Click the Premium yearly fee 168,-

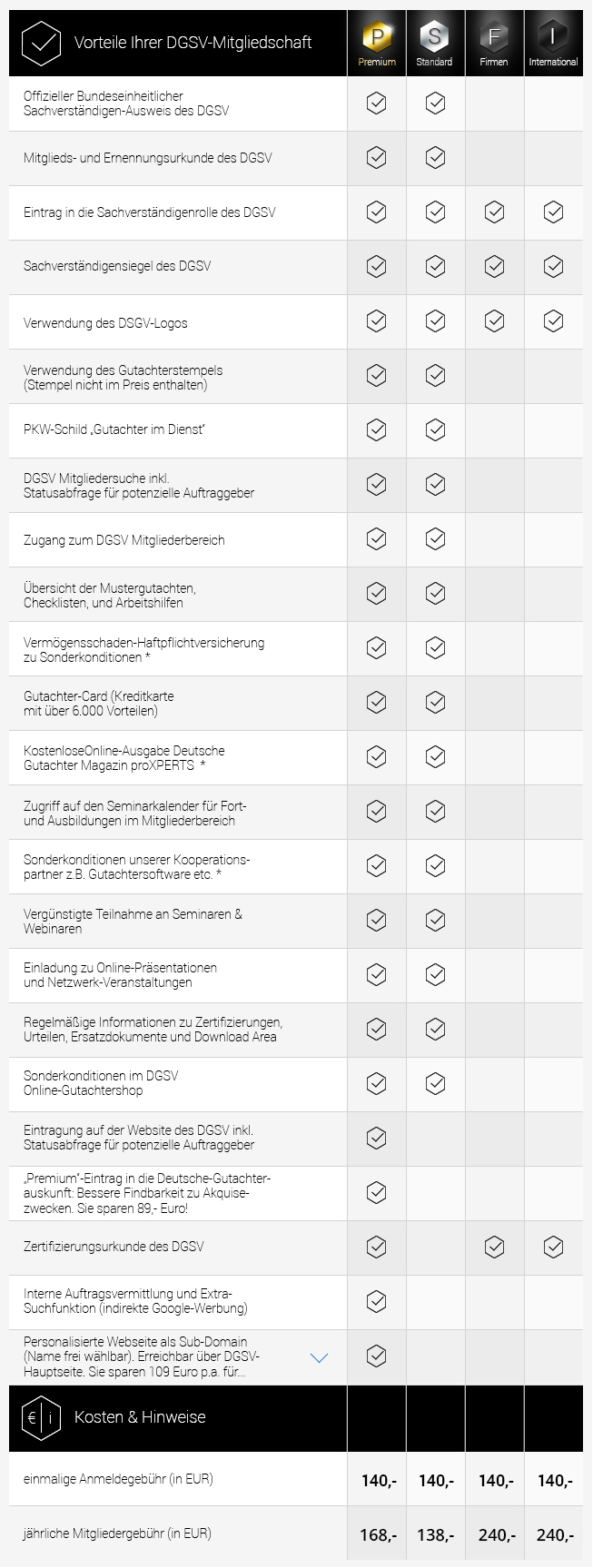coord(378,1534)
